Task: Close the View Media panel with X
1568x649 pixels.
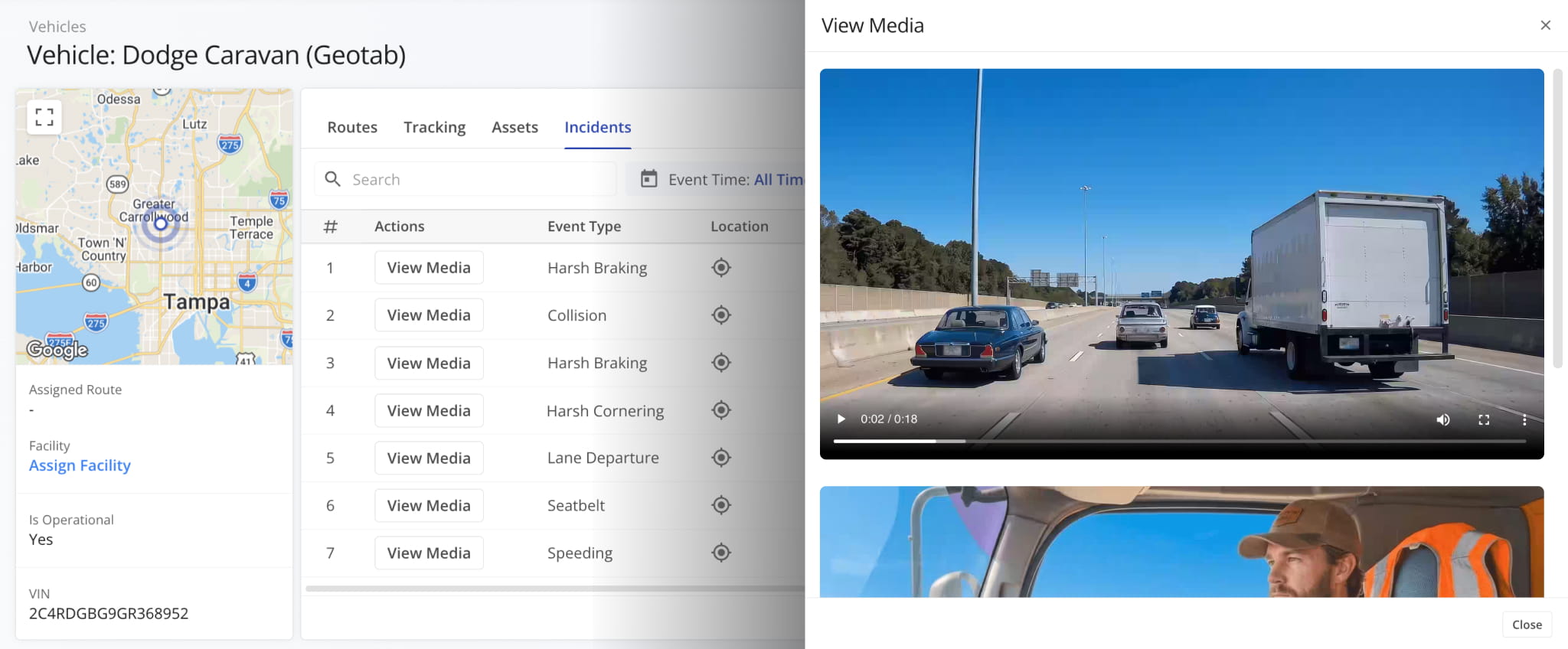Action: click(x=1546, y=25)
